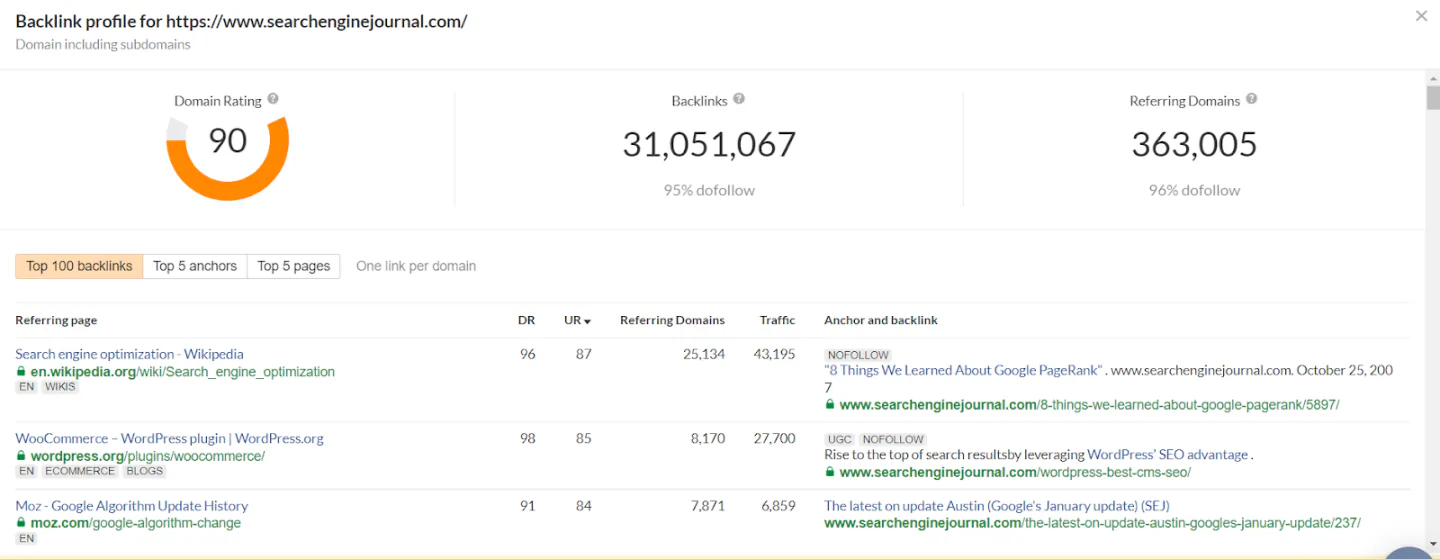Open Search engine optimization - Wikipedia link
The width and height of the screenshot is (1440, 559).
[x=129, y=354]
